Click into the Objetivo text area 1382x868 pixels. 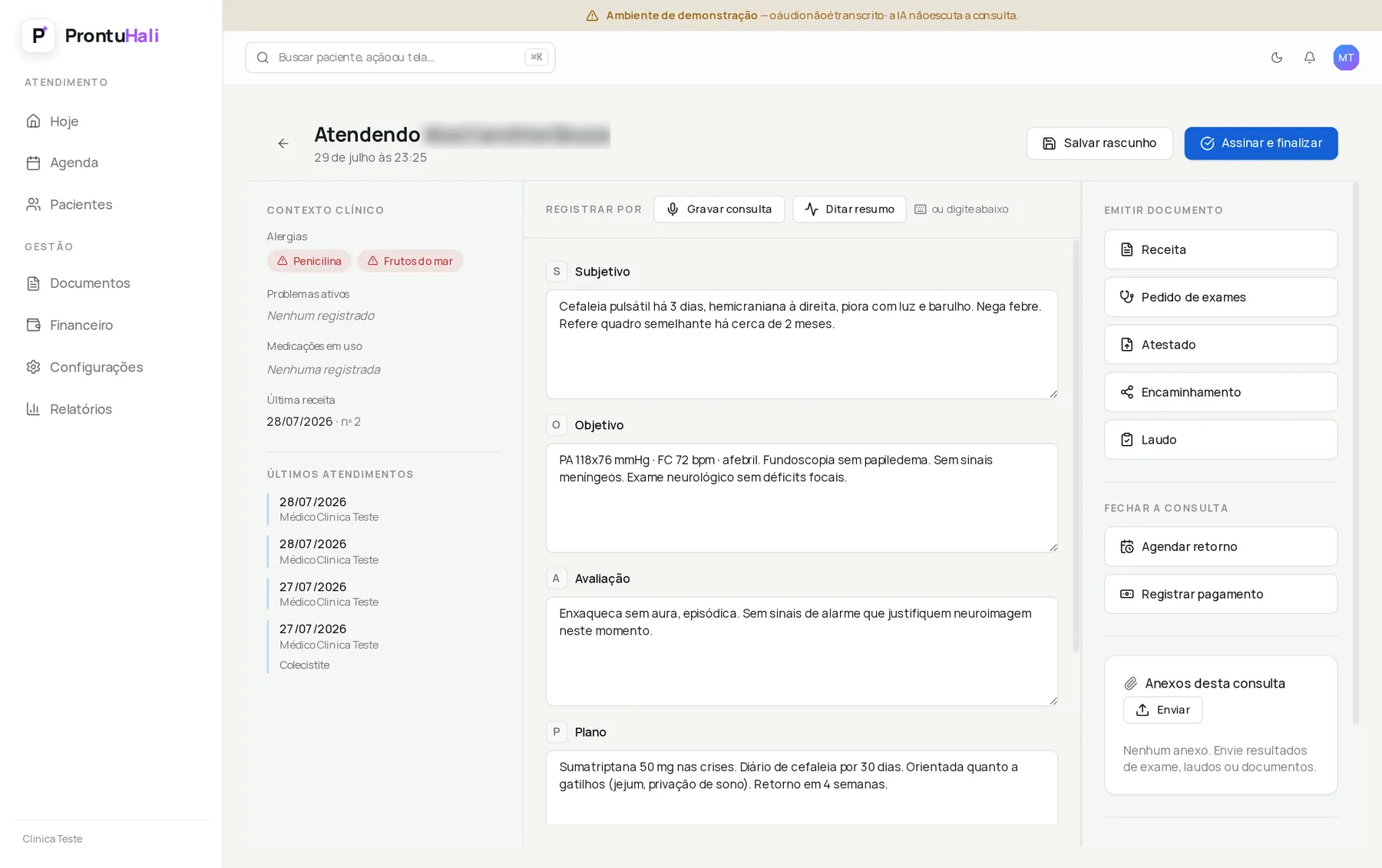tap(802, 498)
